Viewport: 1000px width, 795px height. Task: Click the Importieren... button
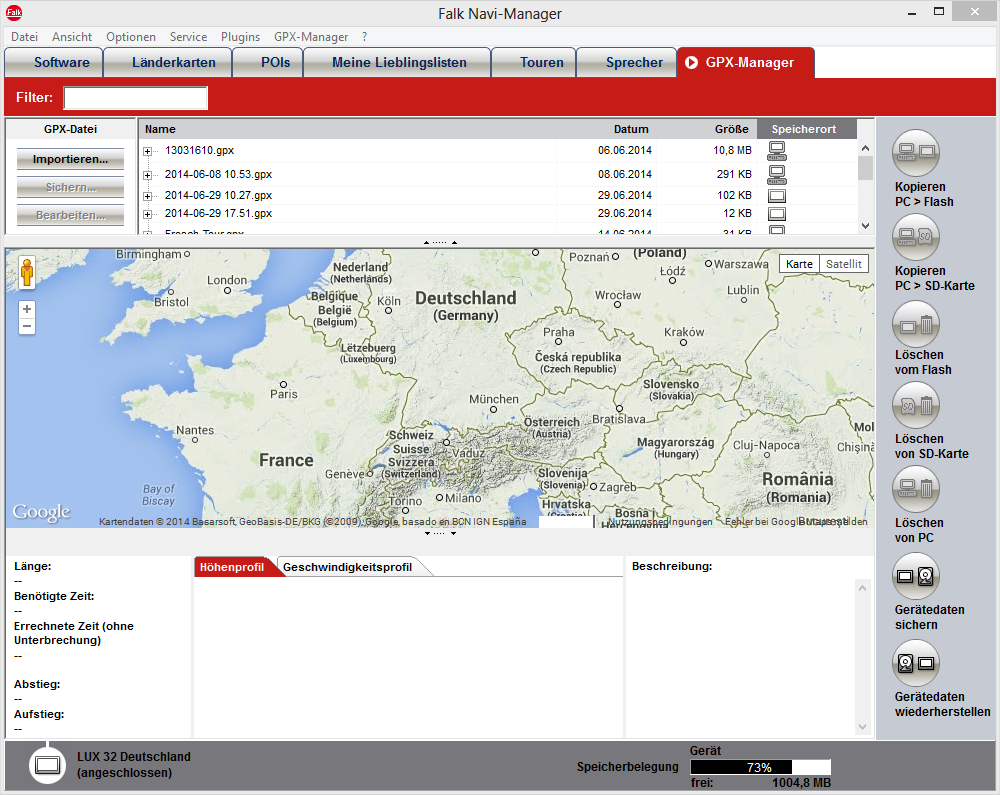(70, 159)
